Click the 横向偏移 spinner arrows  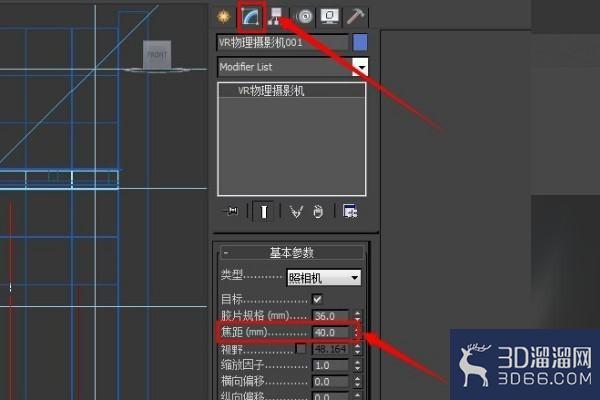coord(357,382)
